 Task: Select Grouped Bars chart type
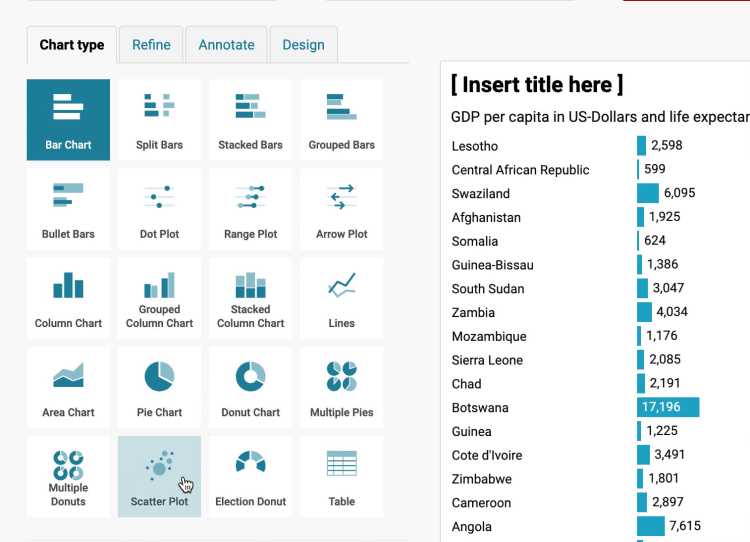click(x=342, y=120)
